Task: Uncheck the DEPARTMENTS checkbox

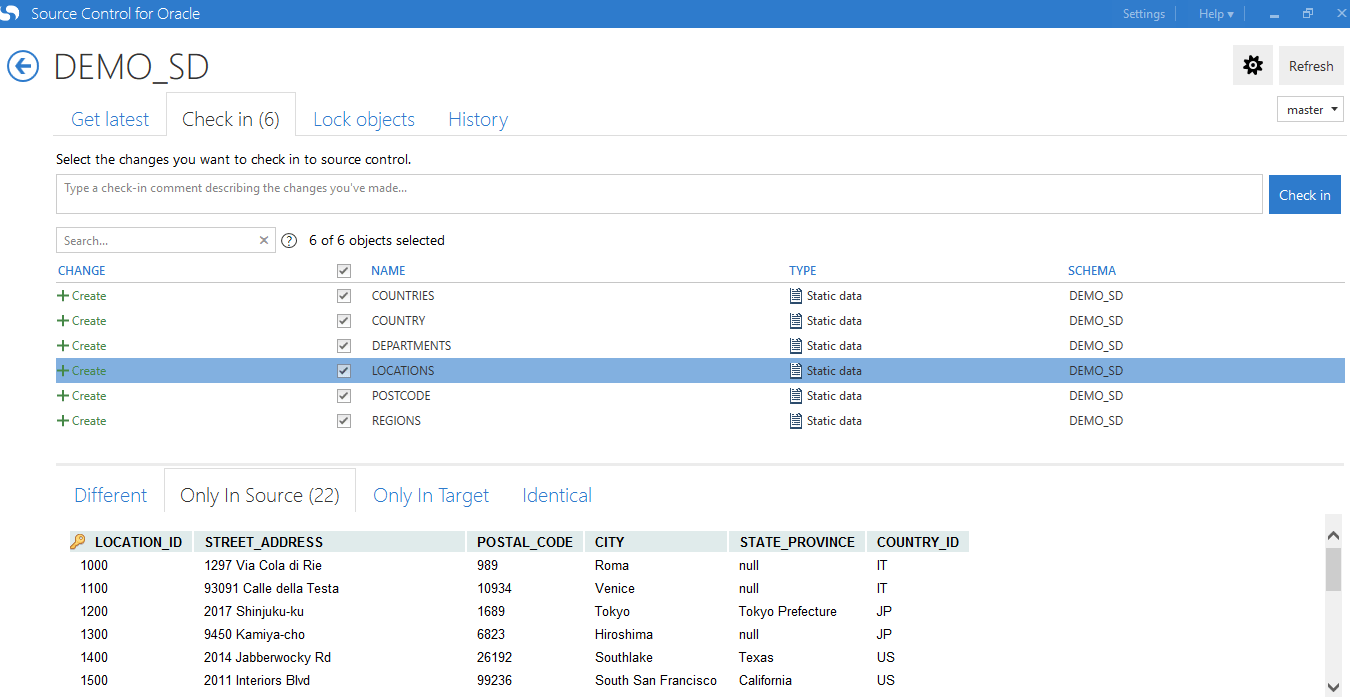Action: tap(344, 346)
